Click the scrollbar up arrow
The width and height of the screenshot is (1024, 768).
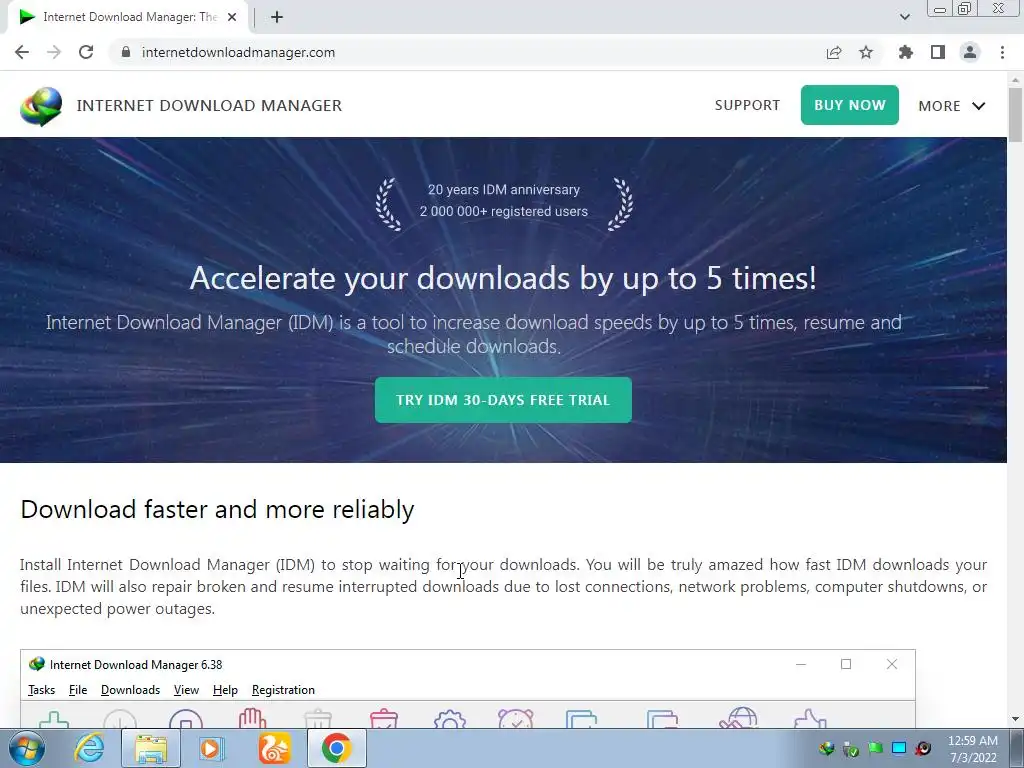[1016, 79]
